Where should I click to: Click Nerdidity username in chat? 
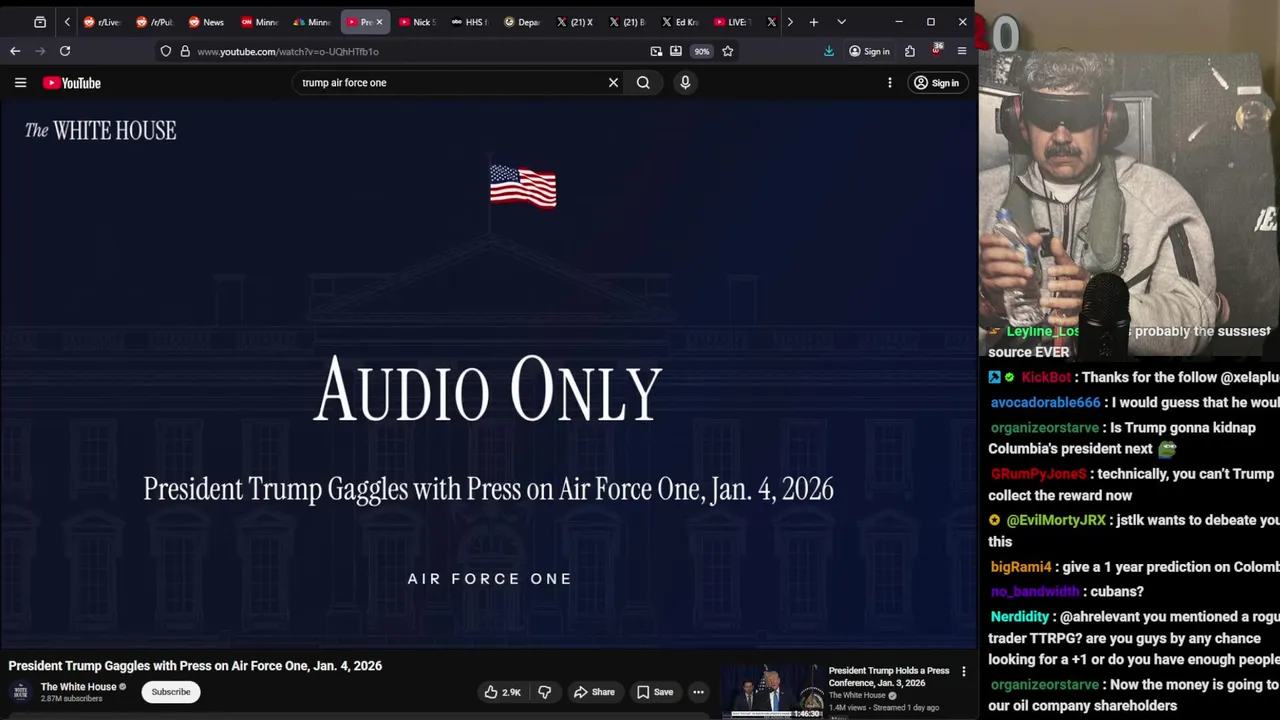point(1020,617)
